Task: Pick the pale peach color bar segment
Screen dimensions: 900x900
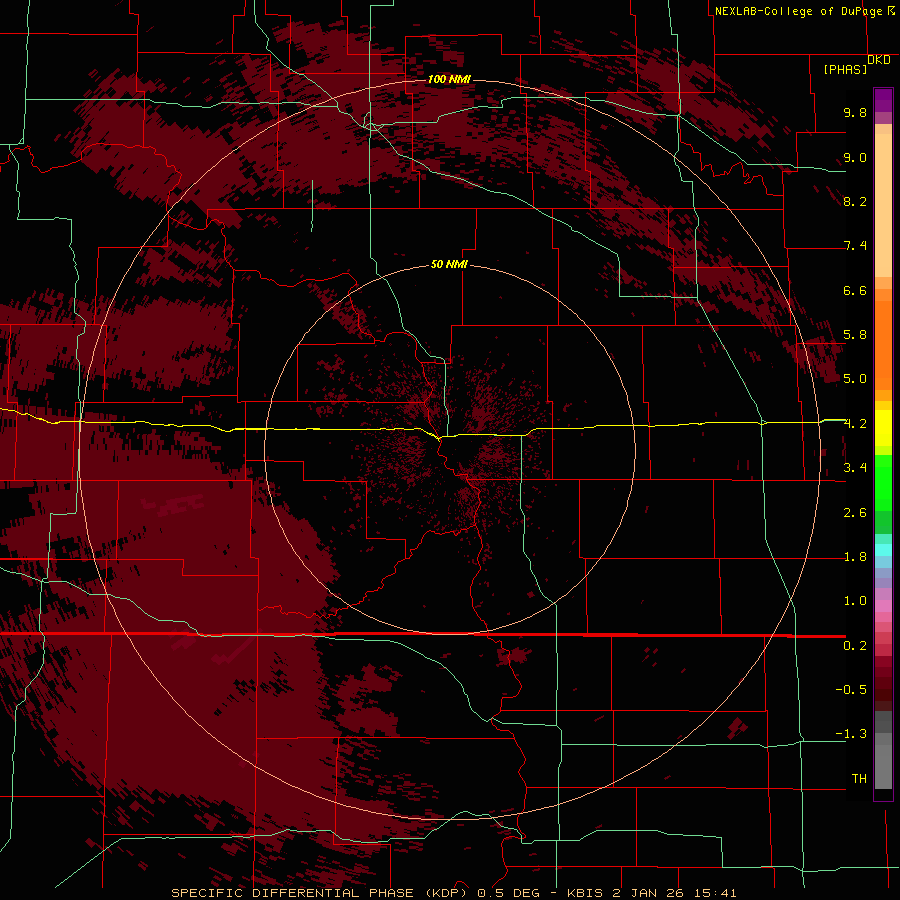Action: [883, 205]
